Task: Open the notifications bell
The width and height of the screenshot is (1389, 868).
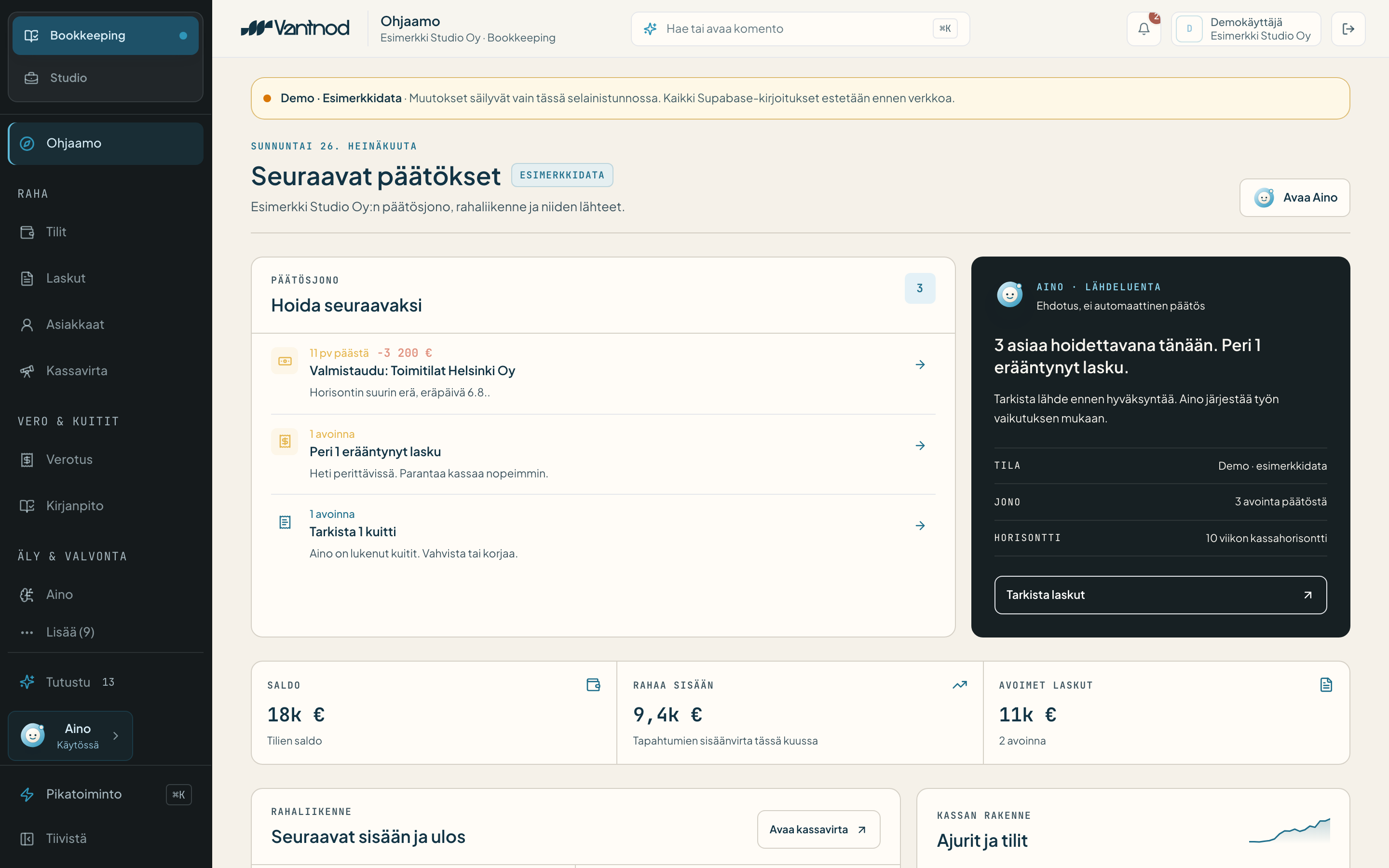Action: (x=1144, y=29)
